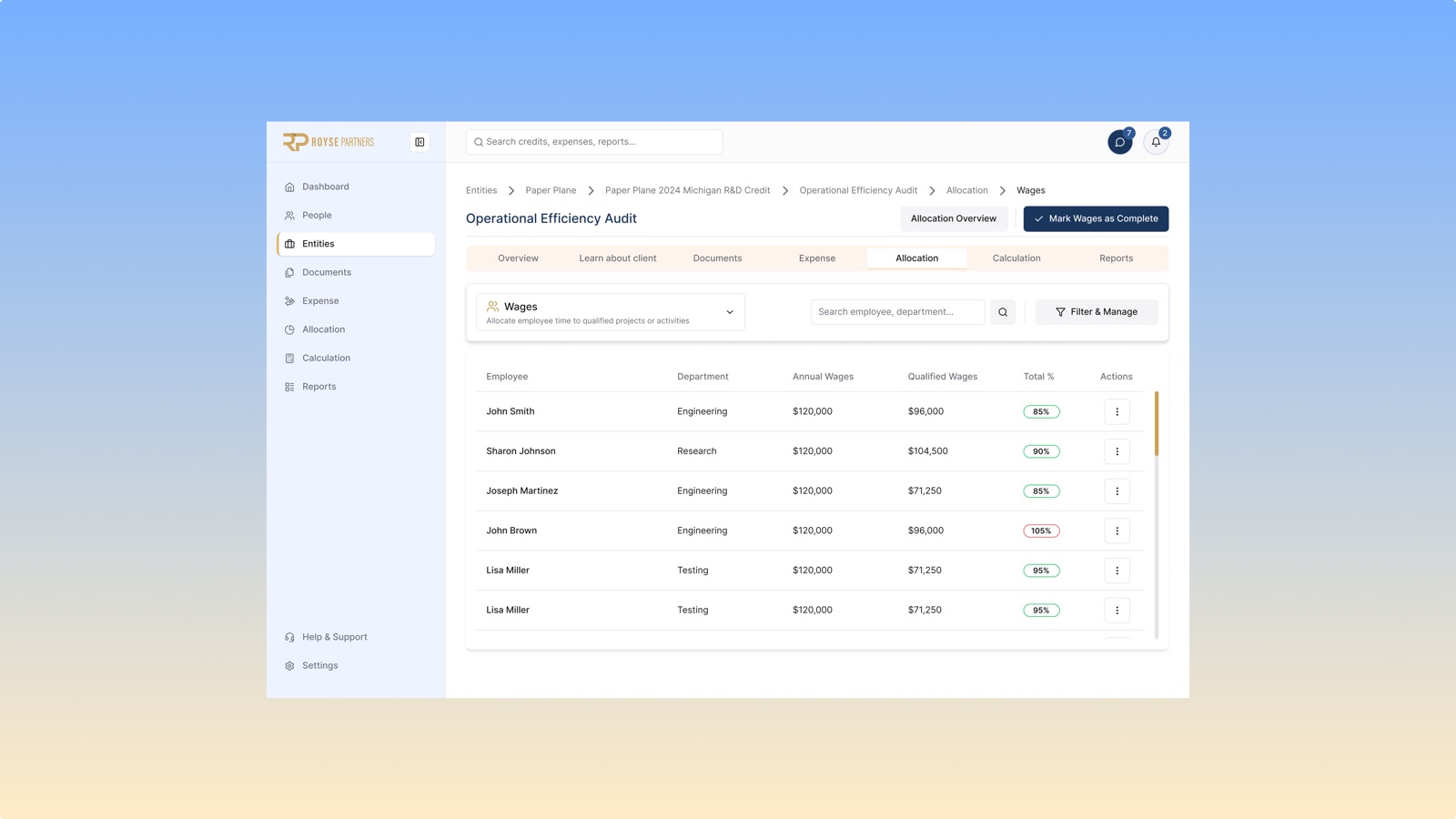Open actions menu for John Brown
The width and height of the screenshot is (1456, 819).
click(x=1117, y=531)
